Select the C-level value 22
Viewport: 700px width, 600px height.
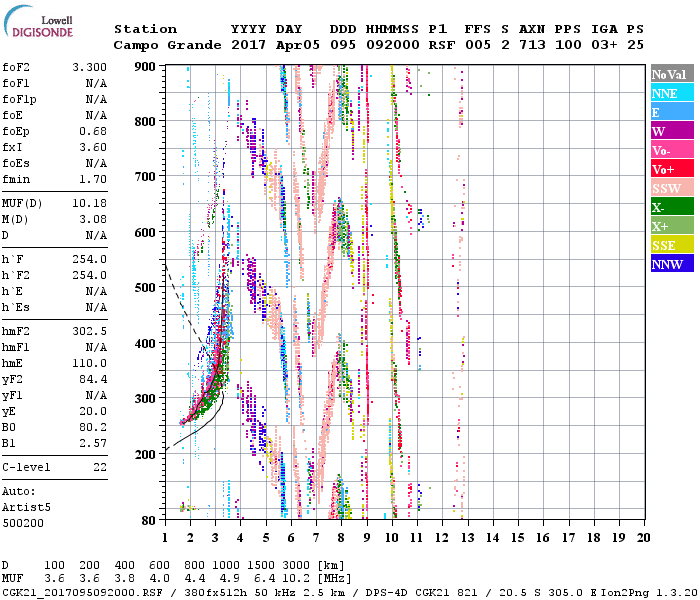tap(99, 467)
